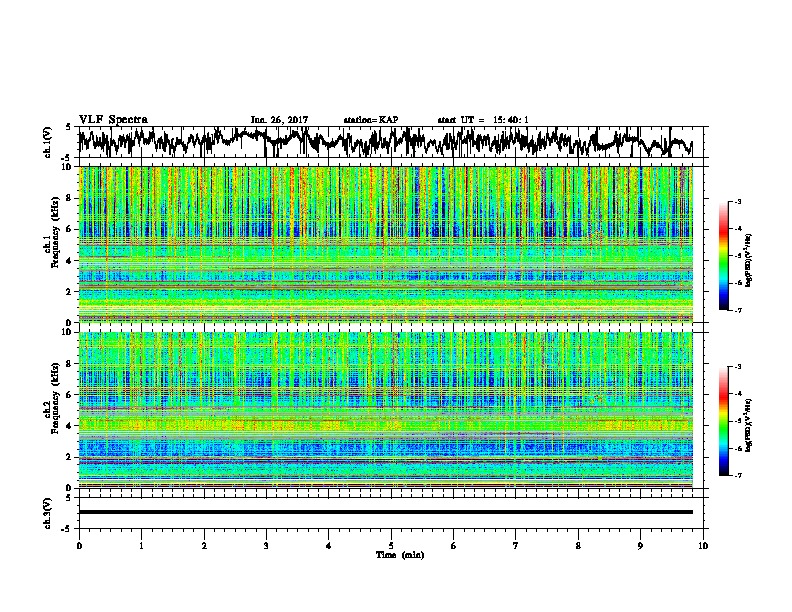The height and width of the screenshot is (612, 792).
Task: Click the Time (min) axis title
Action: [400, 555]
